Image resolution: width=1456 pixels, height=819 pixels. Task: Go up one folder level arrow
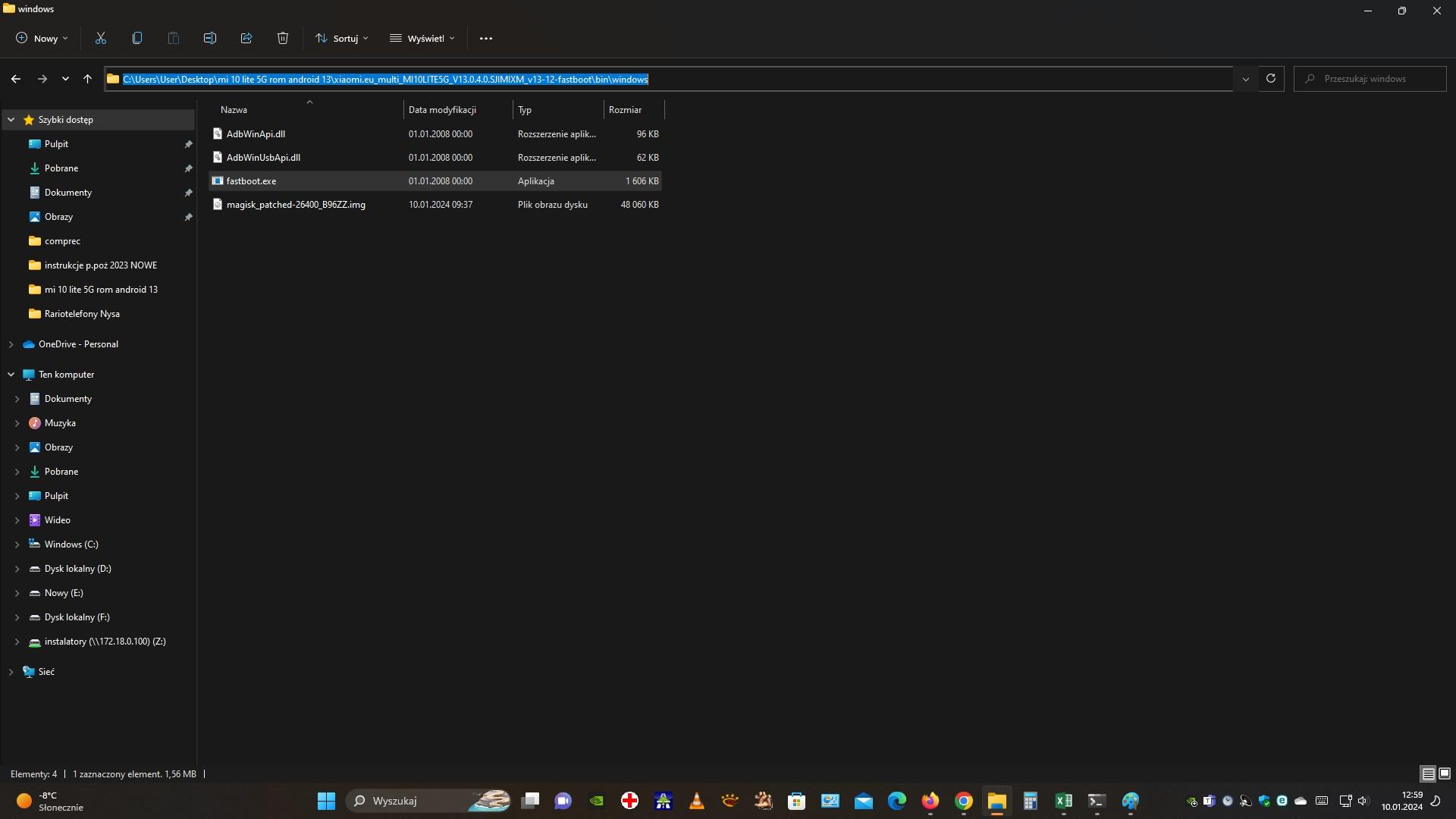pos(87,79)
